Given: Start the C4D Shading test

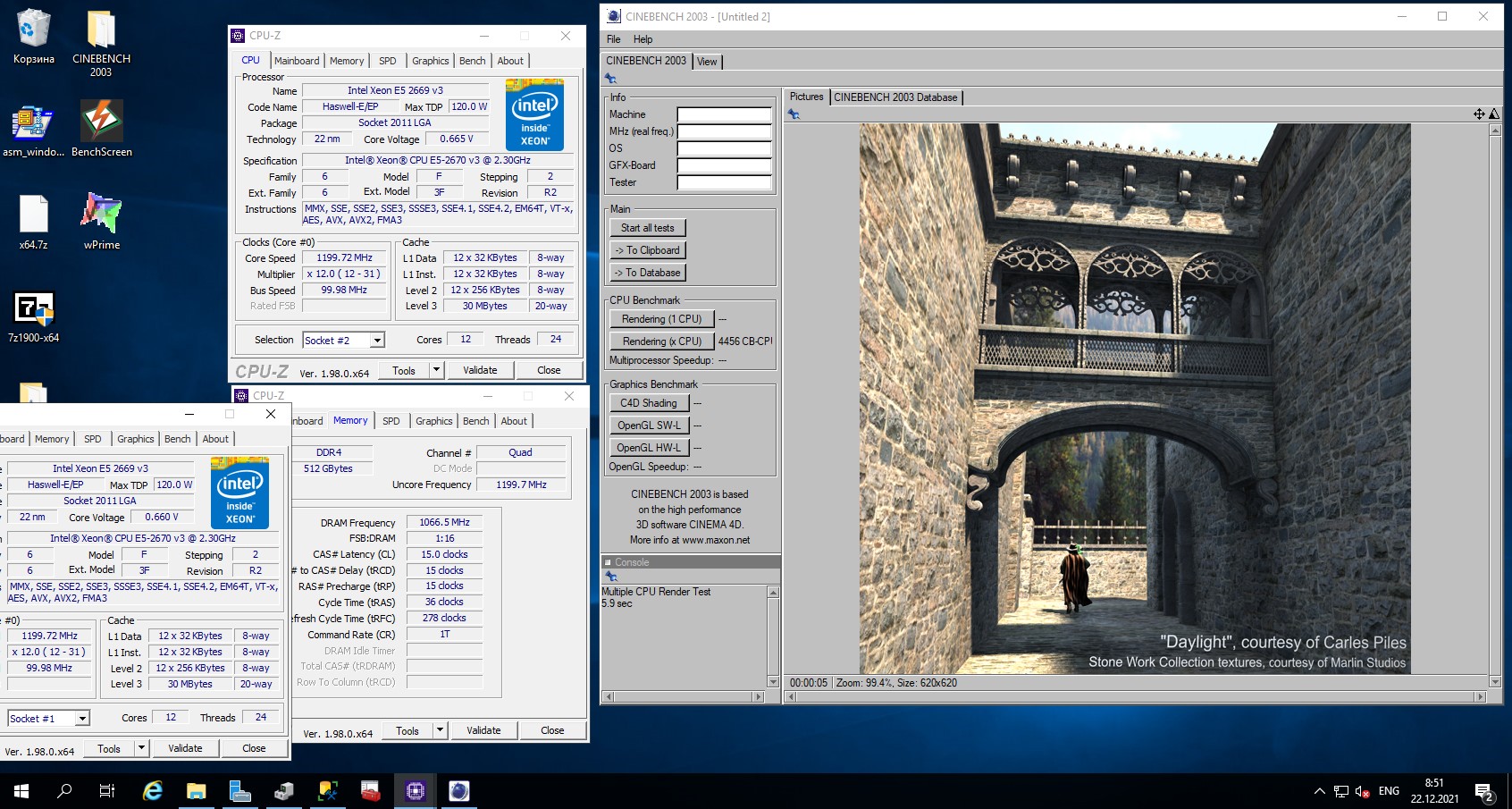Looking at the screenshot, I should 649,403.
